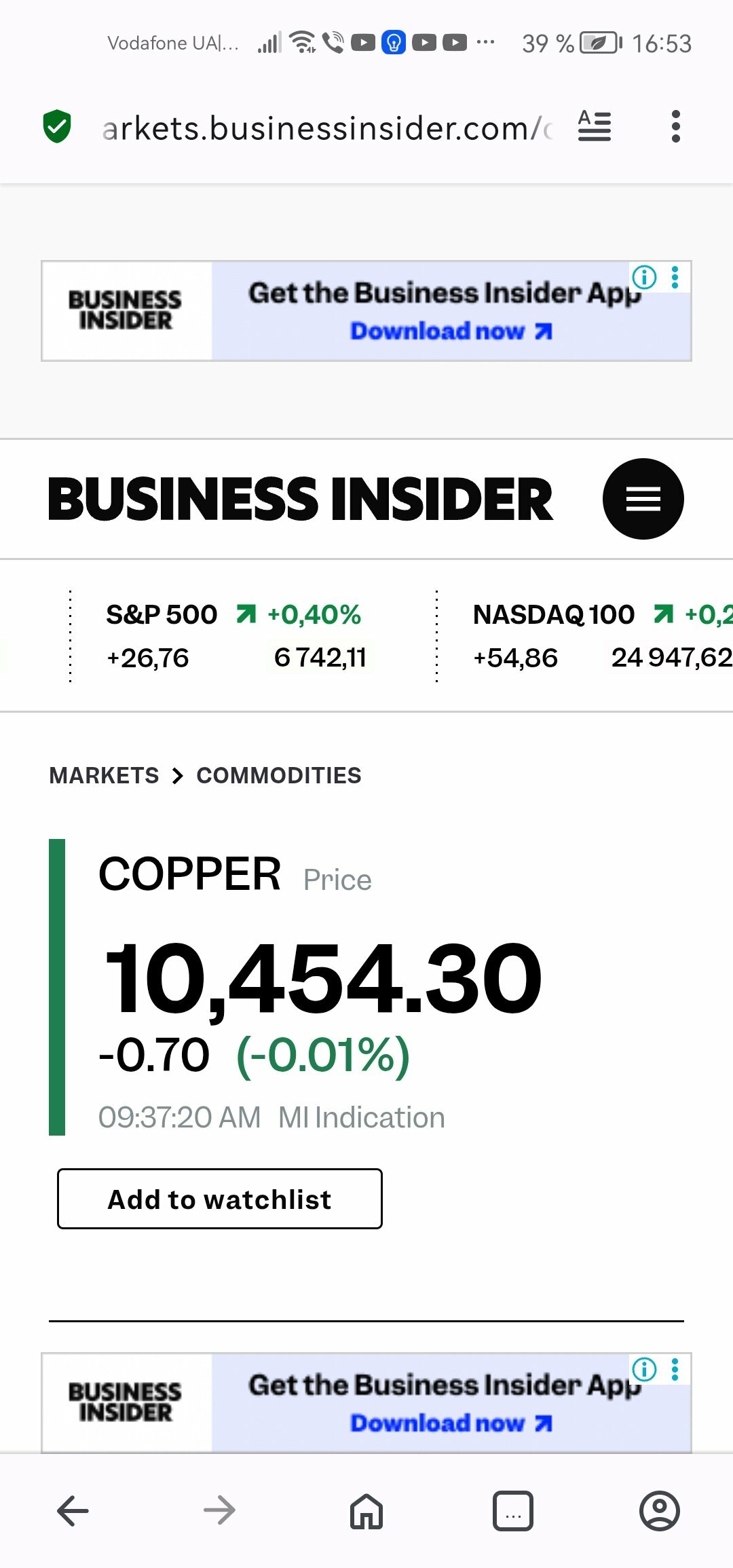Open the Commodities breadcrumb link
This screenshot has height=1568, width=733.
(x=279, y=775)
